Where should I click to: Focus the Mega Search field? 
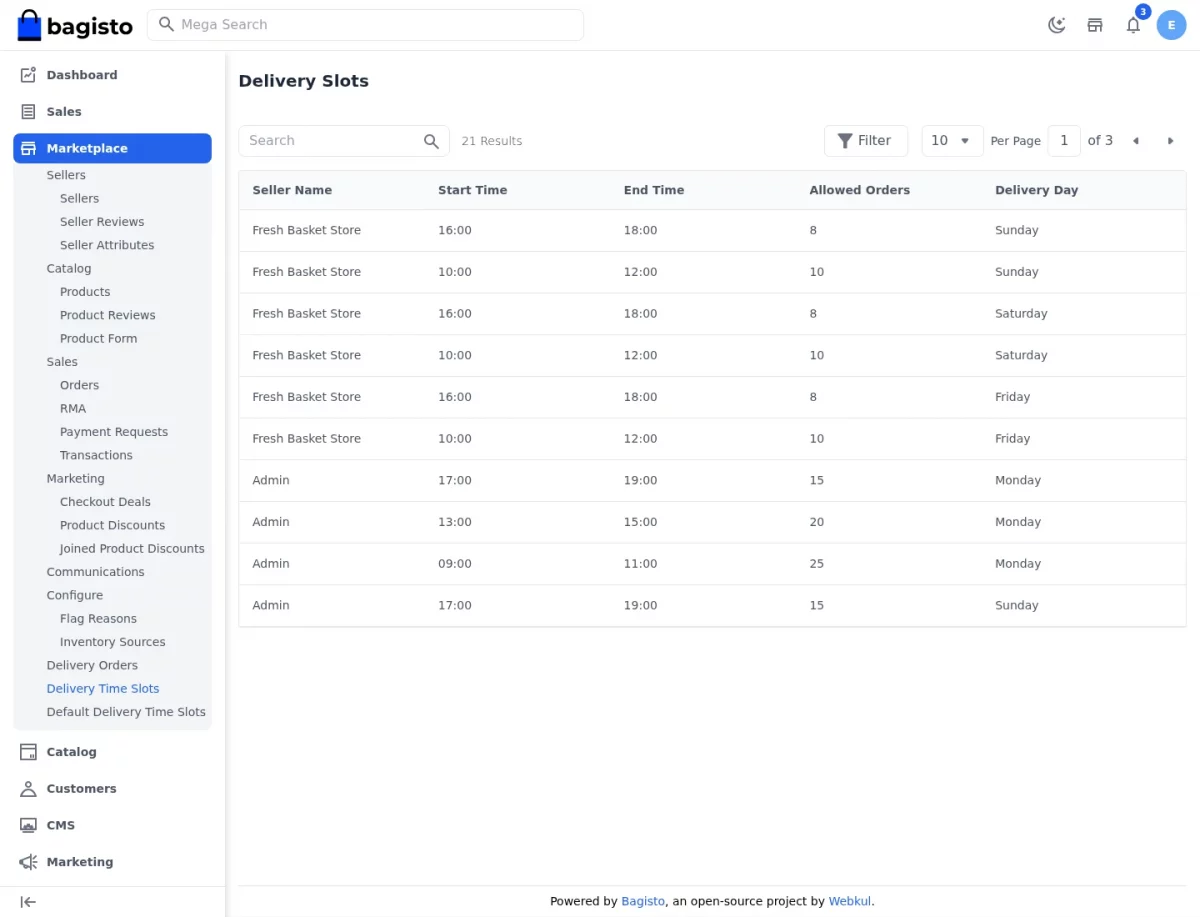coord(365,25)
